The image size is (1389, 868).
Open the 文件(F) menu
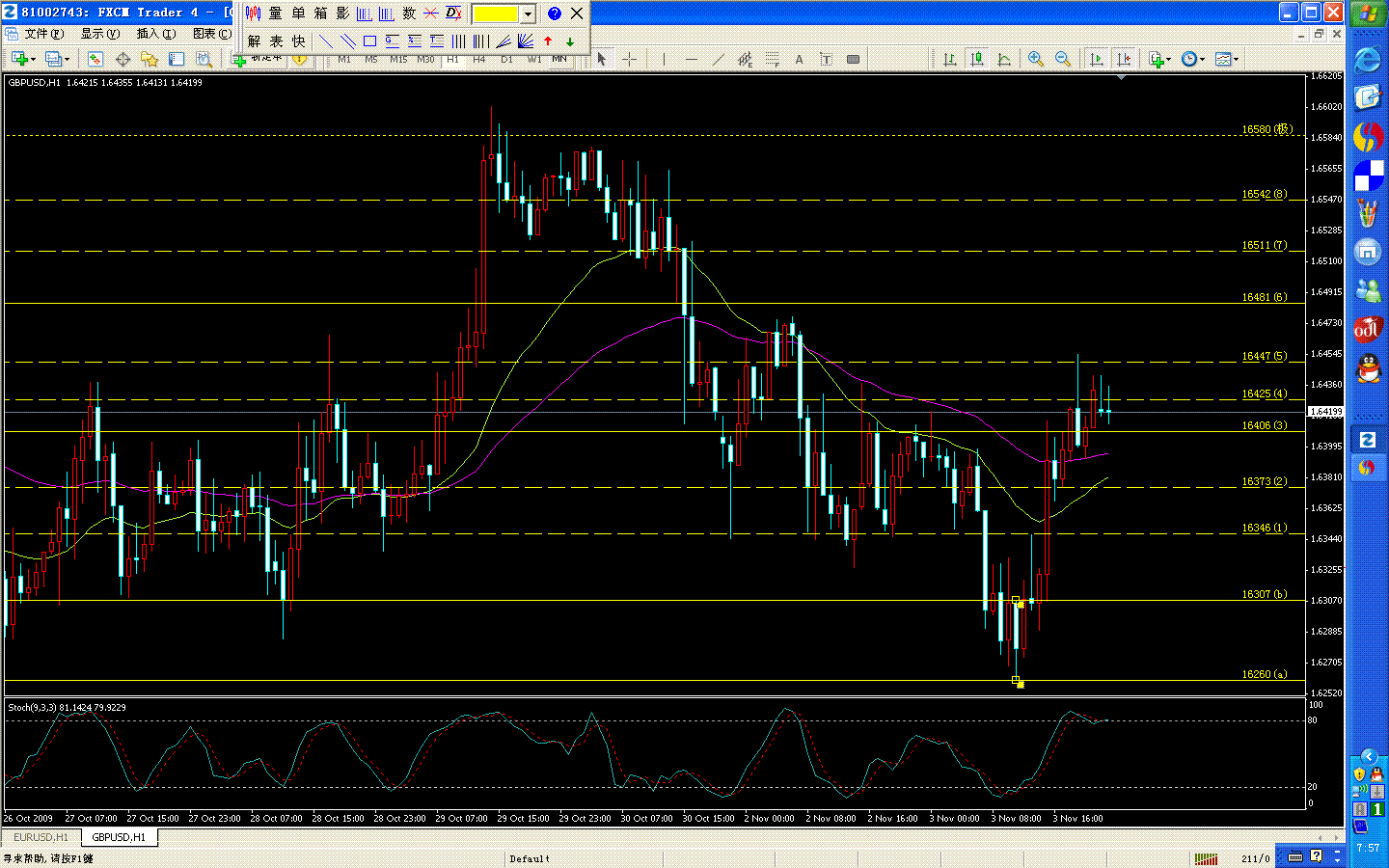[x=44, y=34]
